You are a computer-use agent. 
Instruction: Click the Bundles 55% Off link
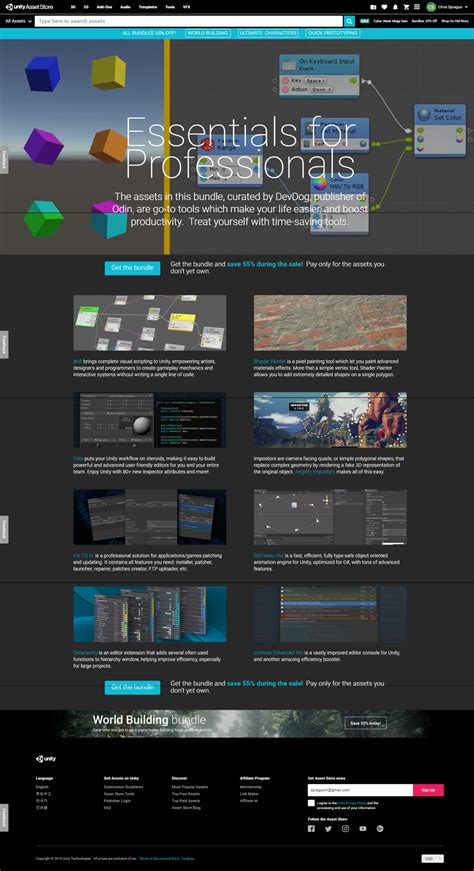pyautogui.click(x=425, y=21)
